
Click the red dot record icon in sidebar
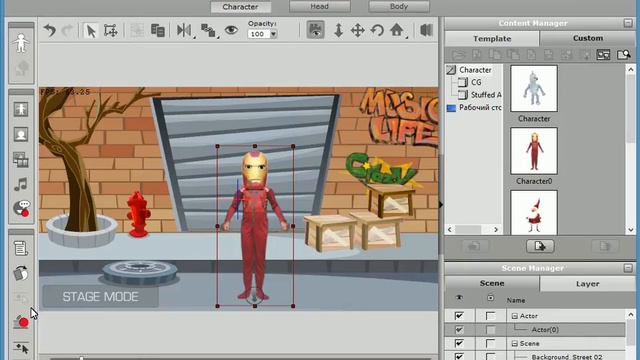tap(22, 322)
